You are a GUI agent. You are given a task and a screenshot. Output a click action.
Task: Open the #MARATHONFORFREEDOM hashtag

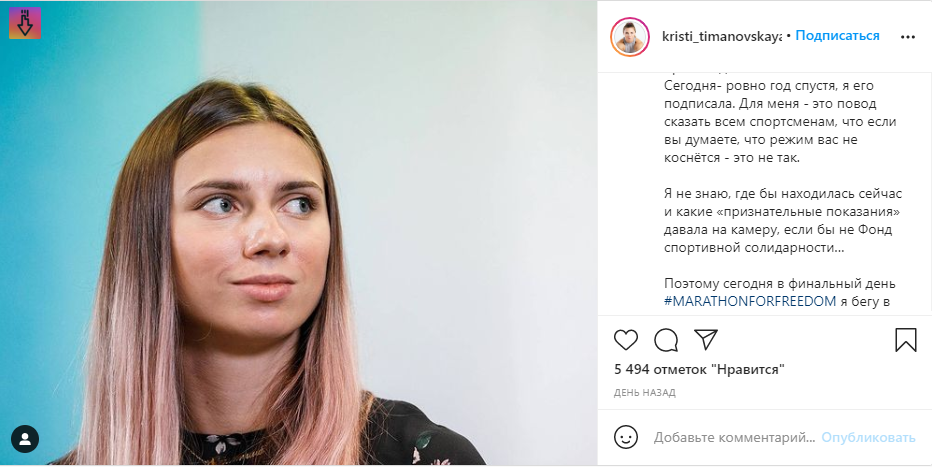click(x=750, y=301)
